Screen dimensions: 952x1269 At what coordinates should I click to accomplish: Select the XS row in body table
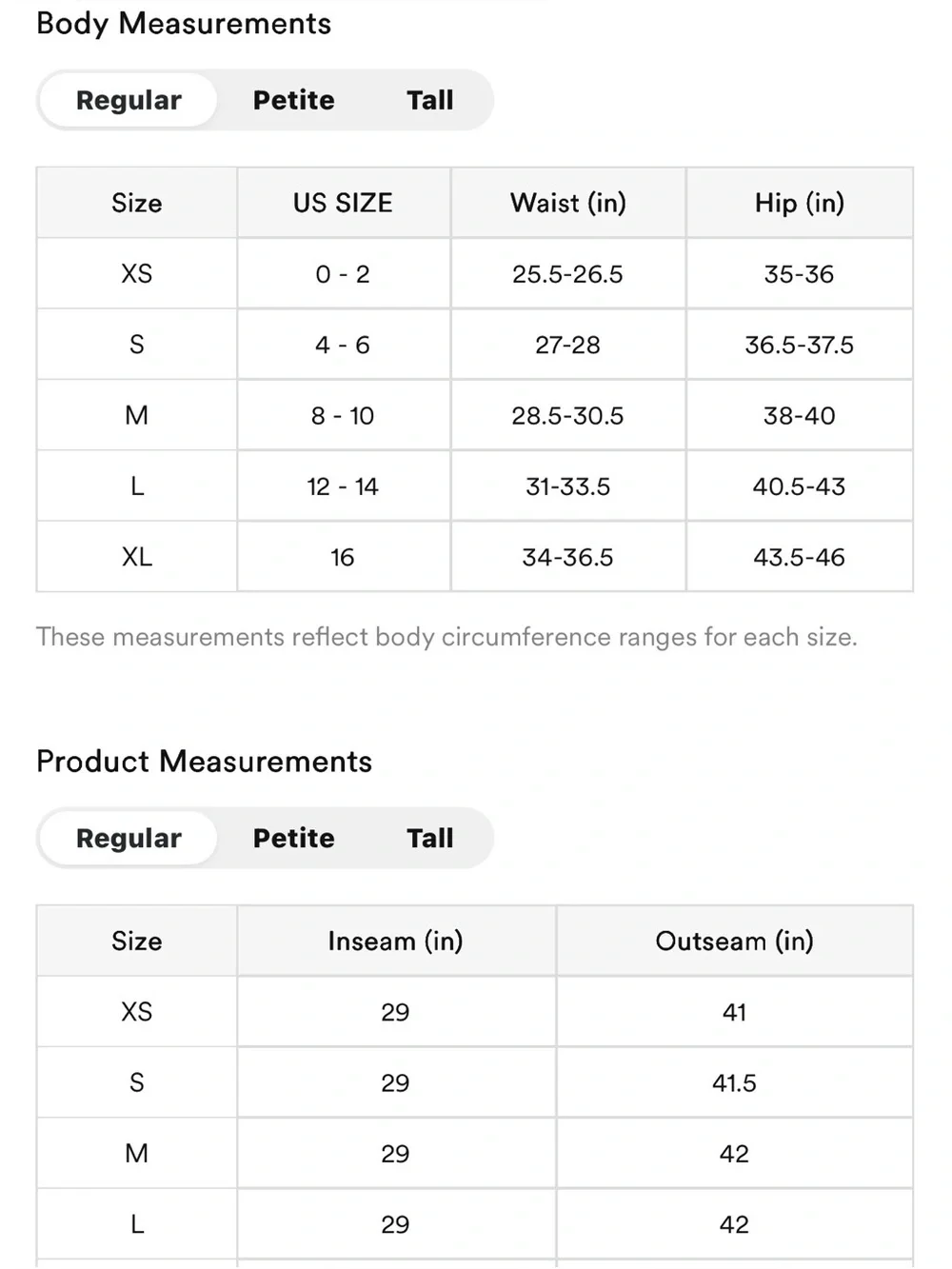[474, 273]
